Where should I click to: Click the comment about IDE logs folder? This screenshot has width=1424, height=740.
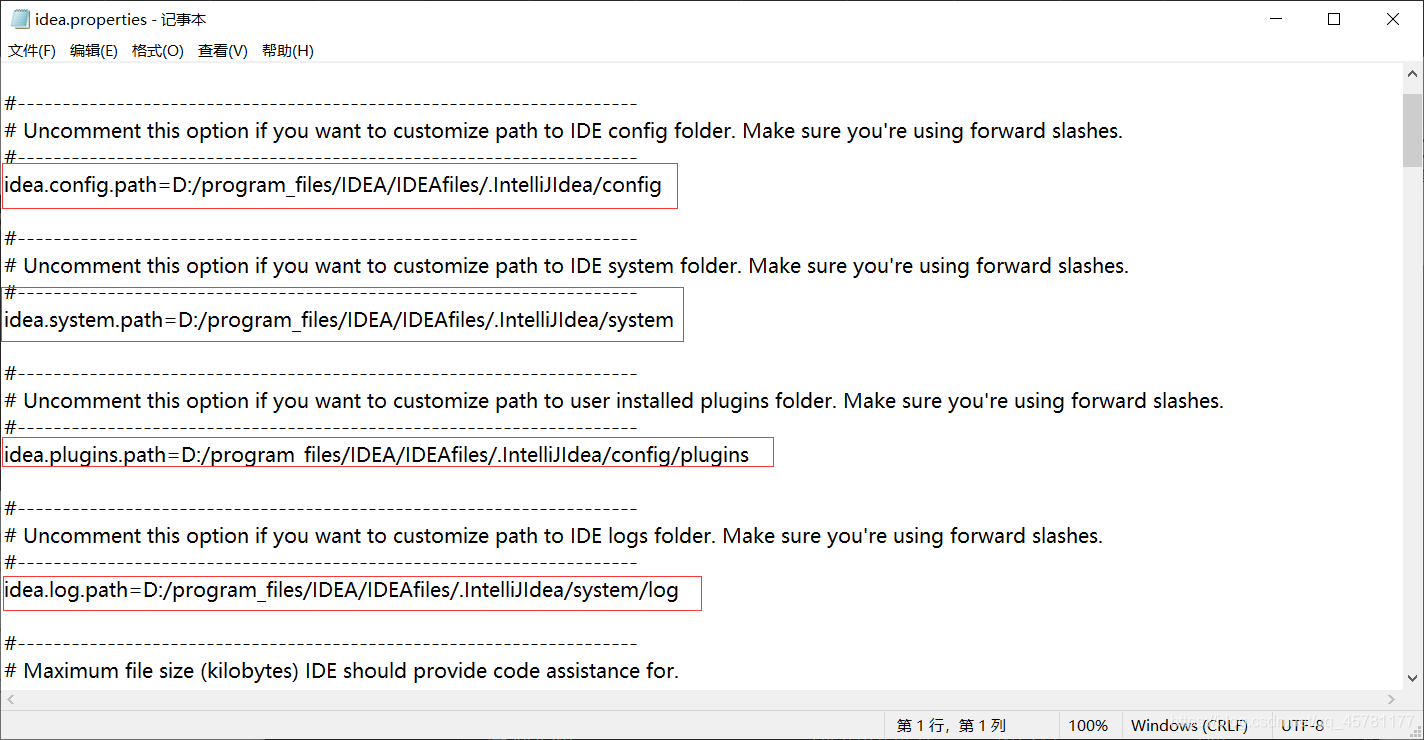click(x=554, y=536)
